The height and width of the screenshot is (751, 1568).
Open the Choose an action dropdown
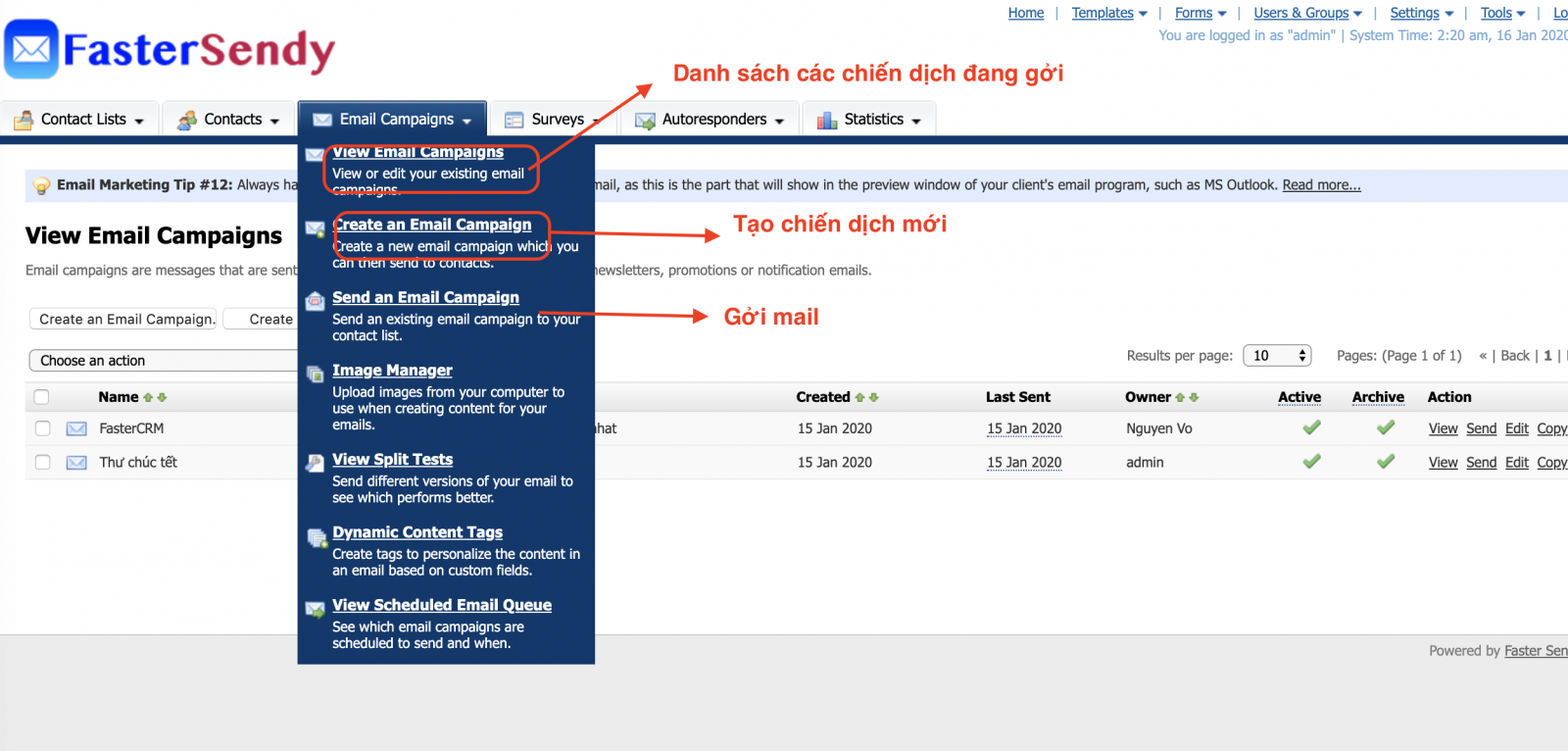[162, 361]
